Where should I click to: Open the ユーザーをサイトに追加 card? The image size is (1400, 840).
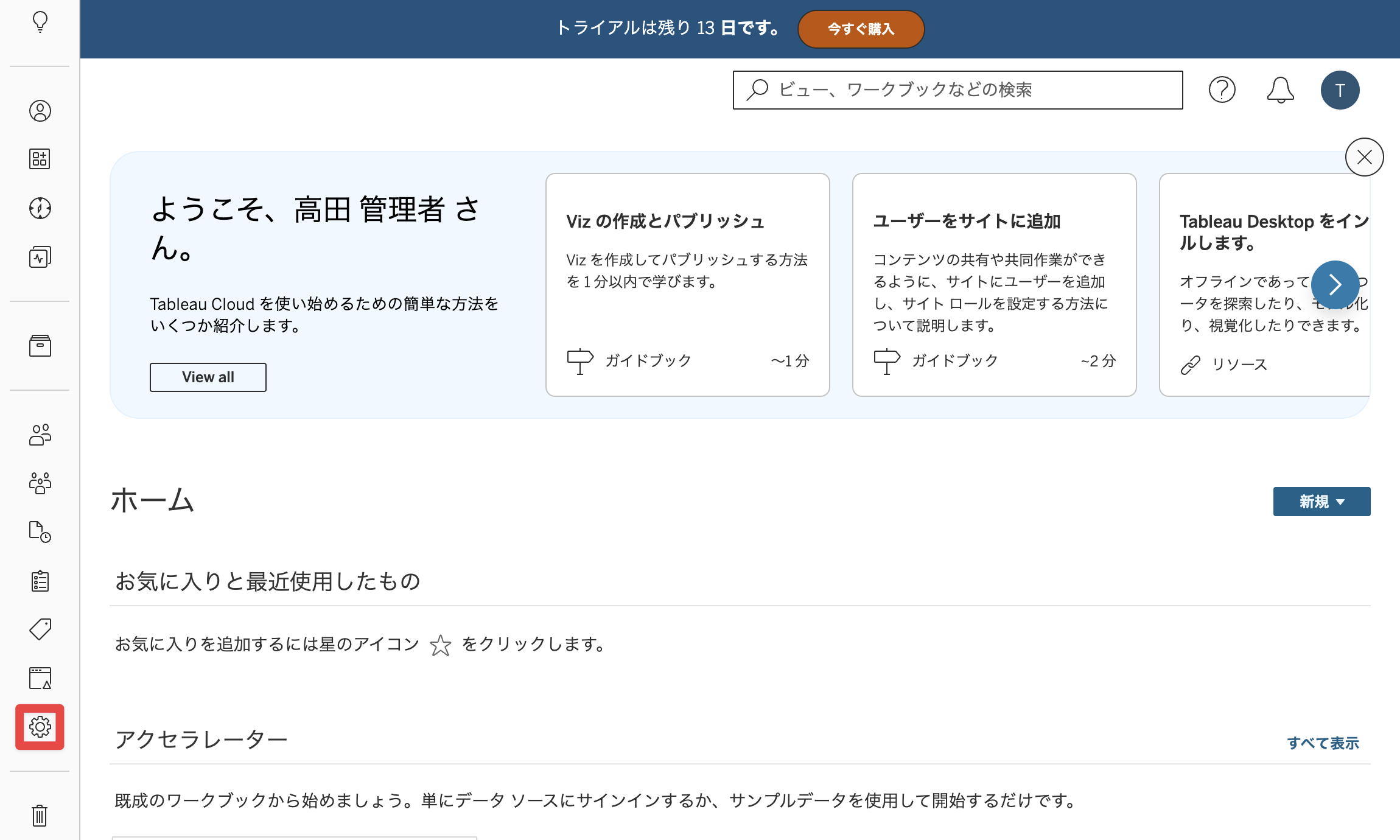995,285
